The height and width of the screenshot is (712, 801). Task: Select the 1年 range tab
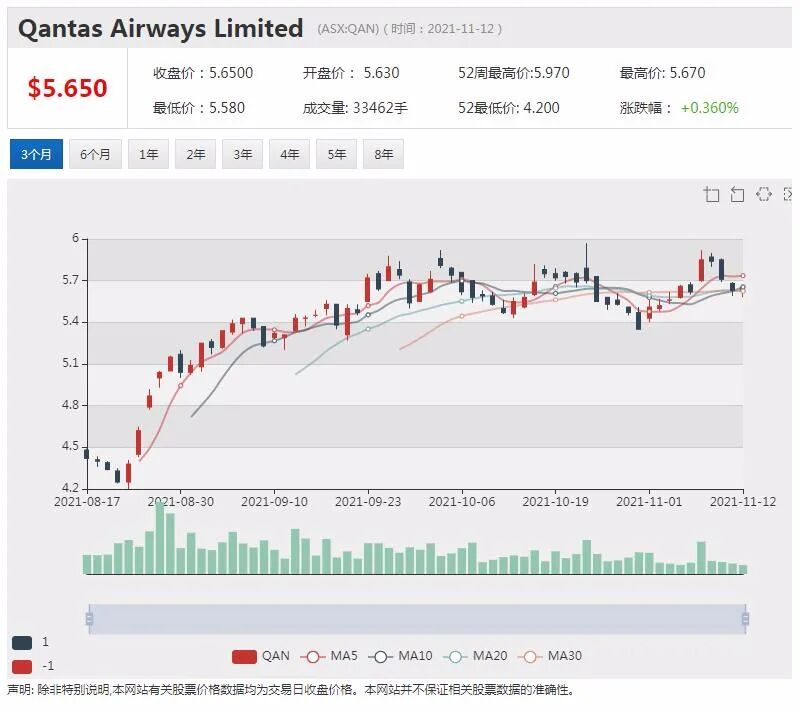tap(148, 154)
